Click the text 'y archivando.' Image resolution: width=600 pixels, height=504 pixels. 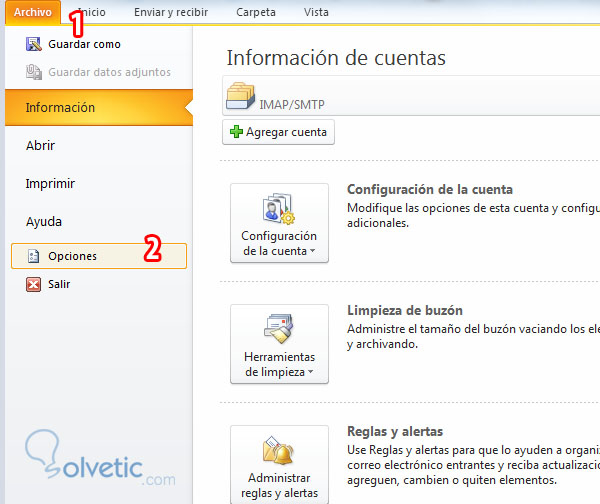tap(382, 344)
